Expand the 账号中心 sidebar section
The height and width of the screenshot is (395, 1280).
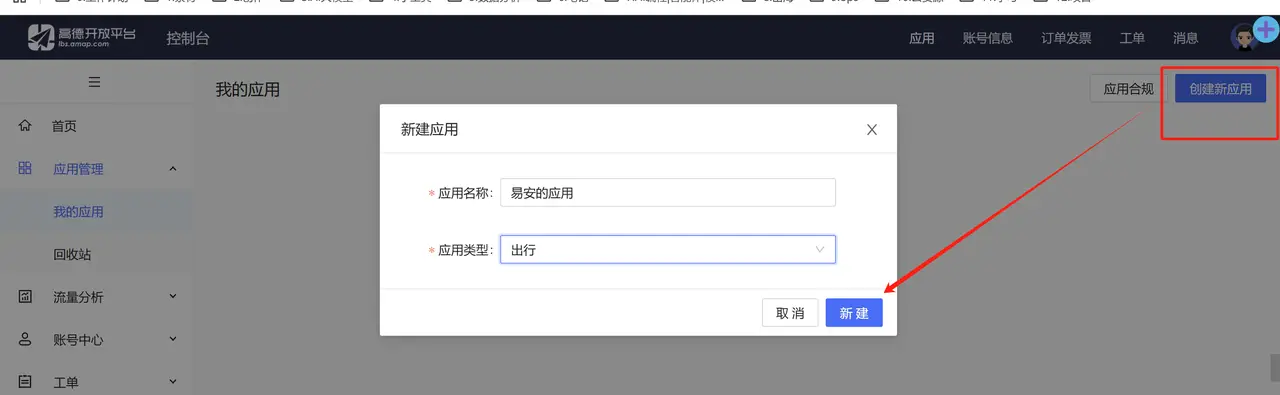pos(173,339)
